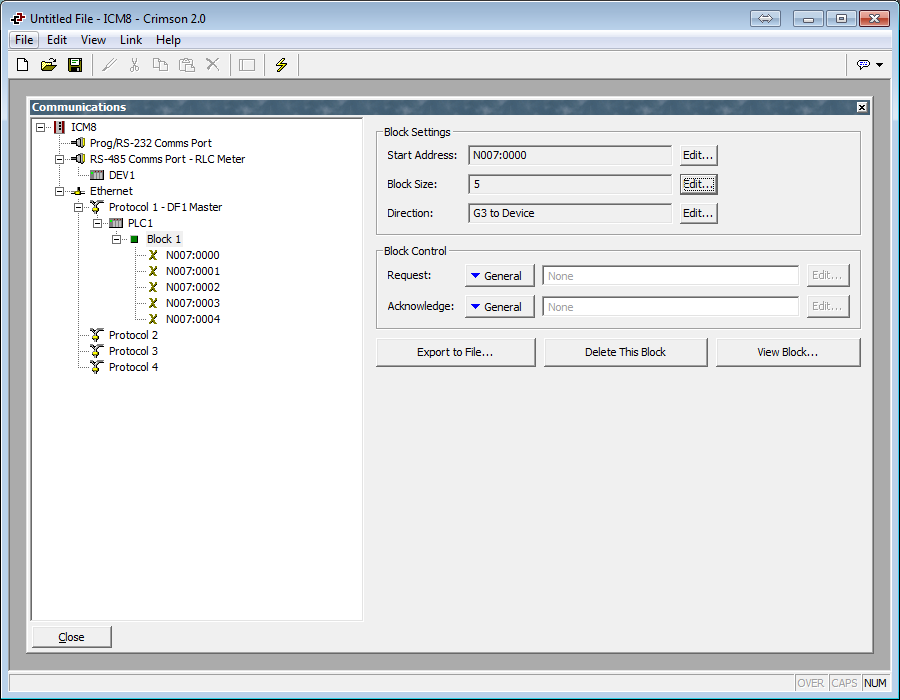The width and height of the screenshot is (900, 700).
Task: Click Export to File button
Action: 456,352
